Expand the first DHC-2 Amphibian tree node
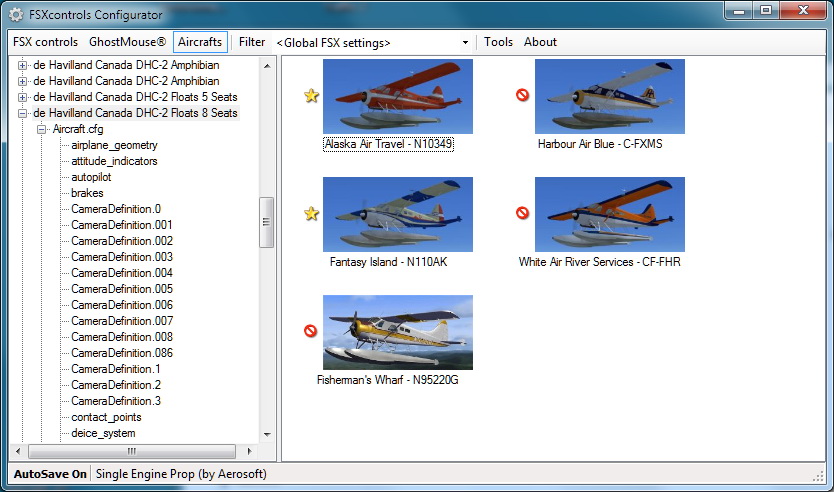 (x=22, y=65)
